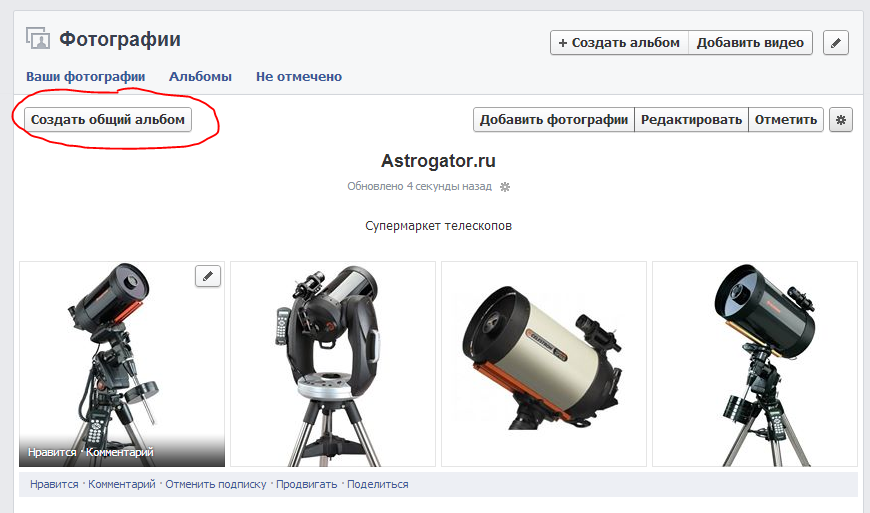
Task: Click the Редактировать button
Action: point(691,120)
